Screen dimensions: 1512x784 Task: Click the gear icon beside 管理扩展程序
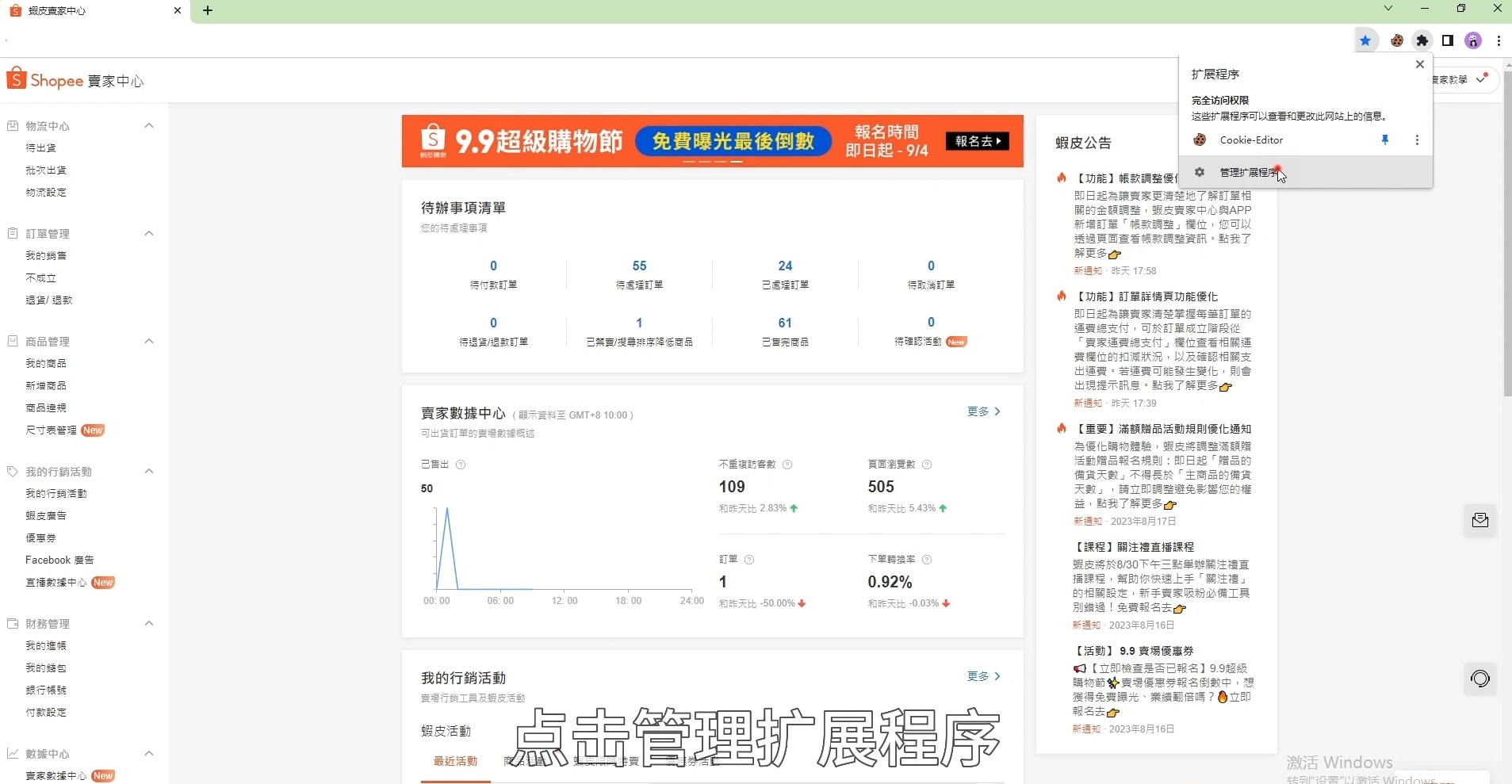(x=1200, y=172)
